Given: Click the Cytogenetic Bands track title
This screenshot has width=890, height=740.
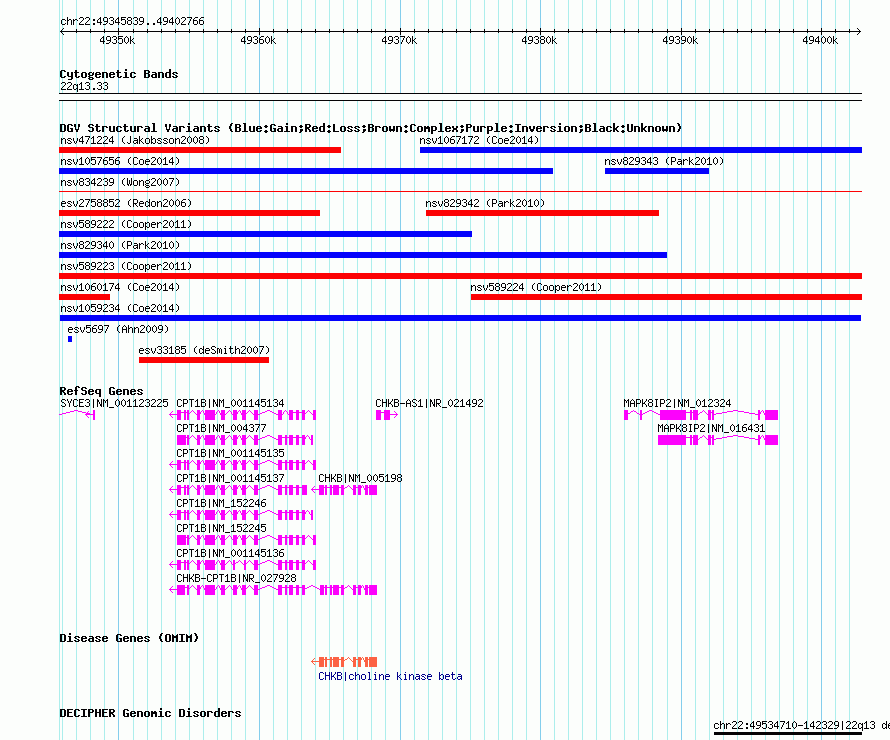Looking at the screenshot, I should click(119, 74).
